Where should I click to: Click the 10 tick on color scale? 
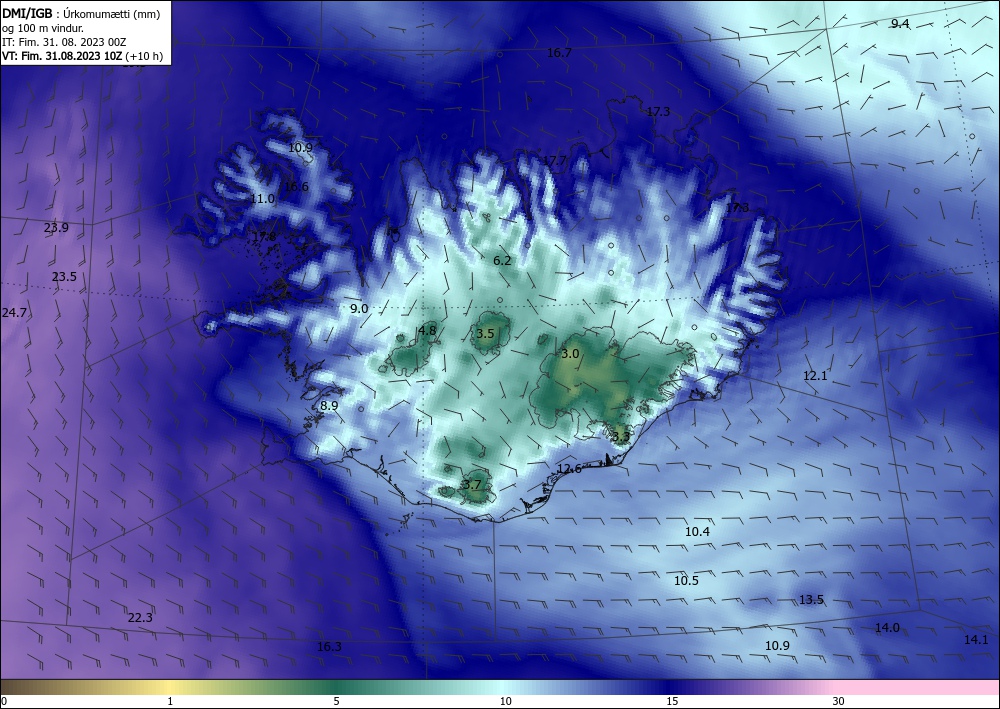point(505,701)
